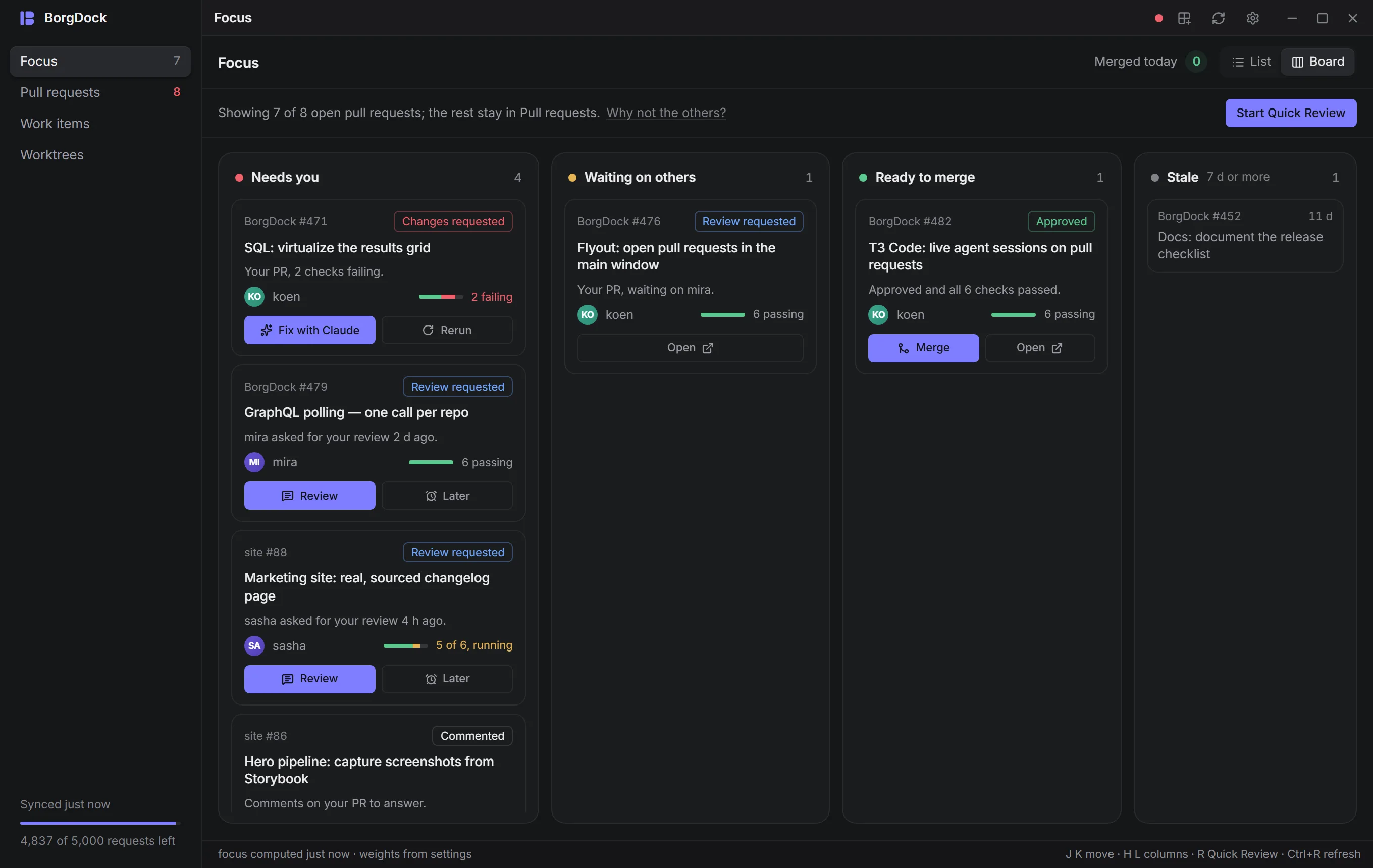The image size is (1373, 868).
Task: Click the BorgDock logo icon
Action: pyautogui.click(x=27, y=18)
